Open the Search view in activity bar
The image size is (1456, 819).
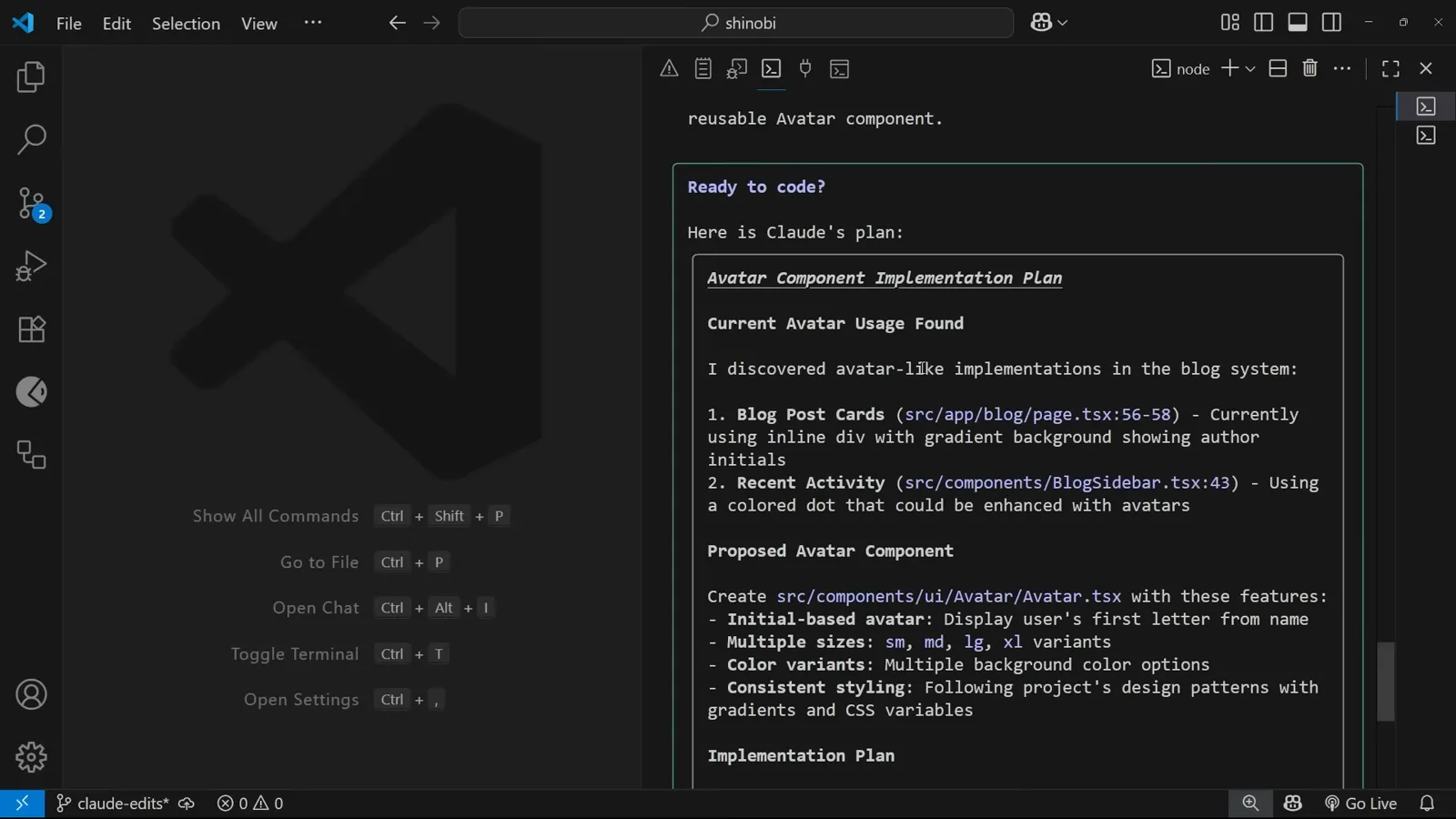31,140
